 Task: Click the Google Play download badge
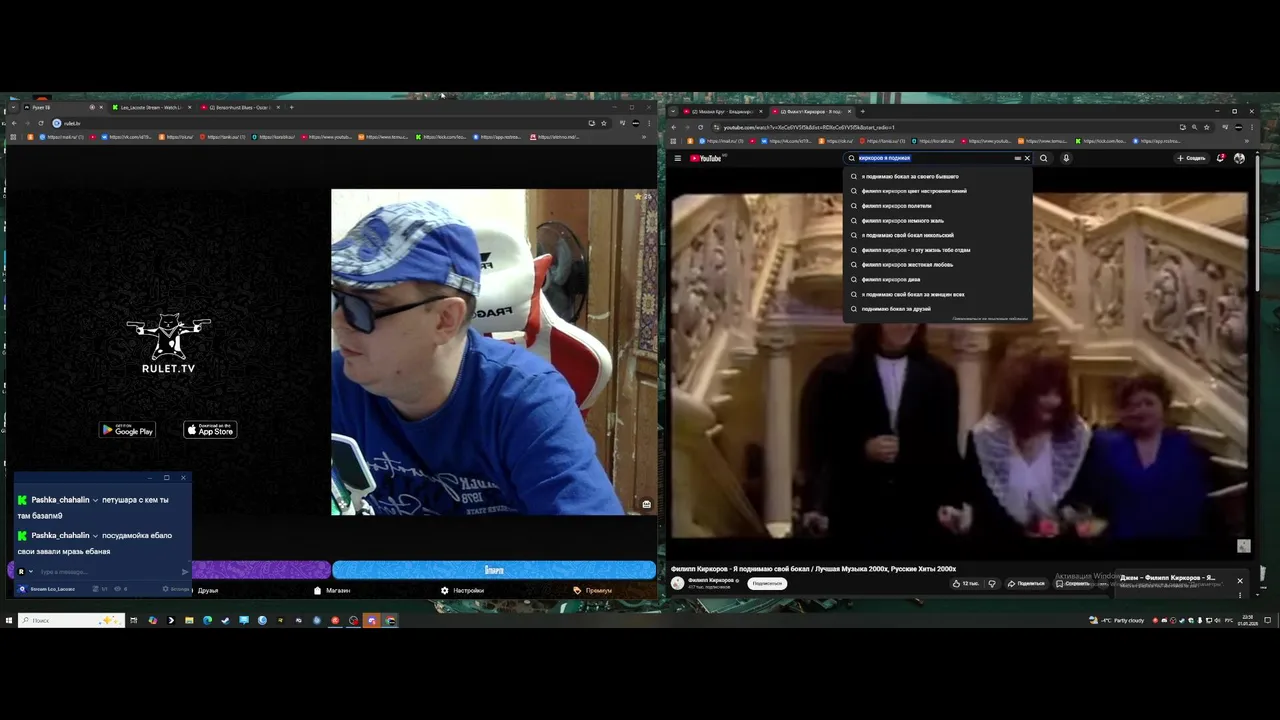[127, 430]
